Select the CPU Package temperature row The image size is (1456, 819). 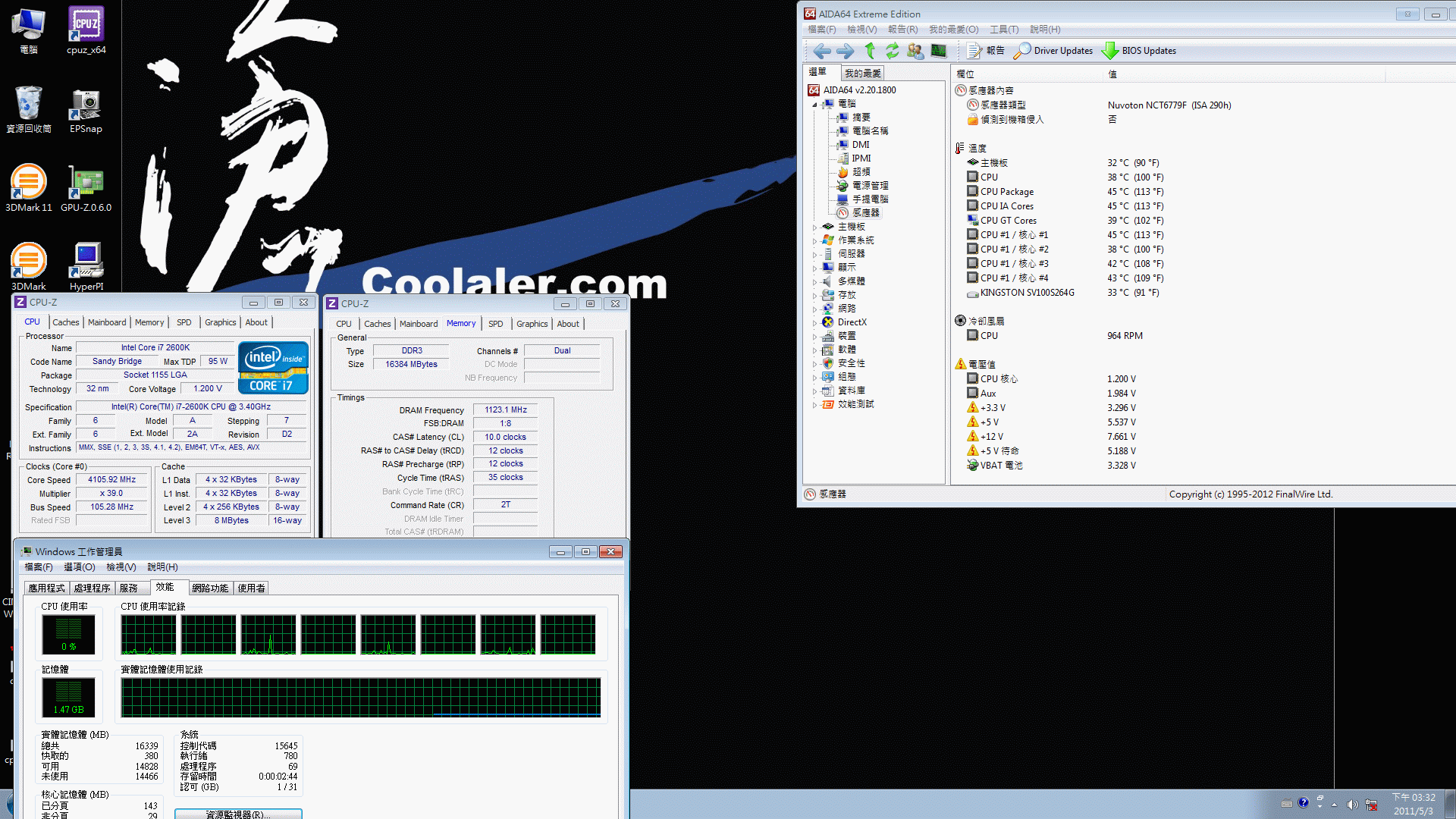1065,192
